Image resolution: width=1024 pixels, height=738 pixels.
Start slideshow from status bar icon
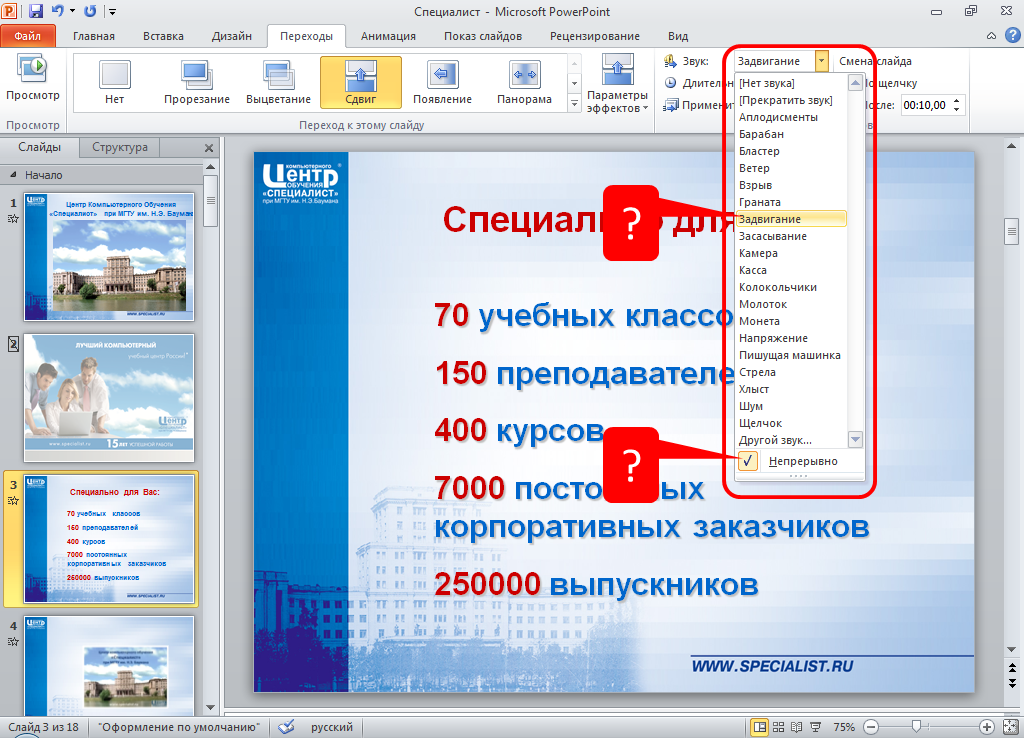(x=815, y=727)
